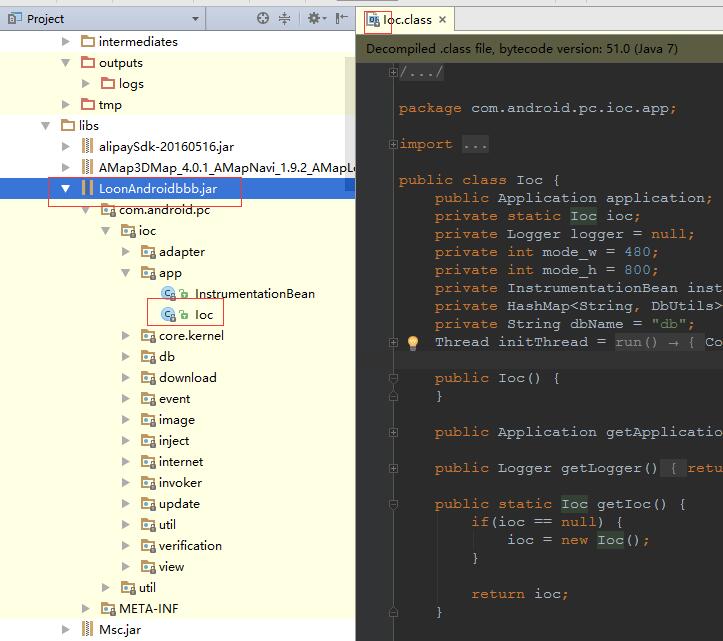Expand the inject package

pos(125,440)
